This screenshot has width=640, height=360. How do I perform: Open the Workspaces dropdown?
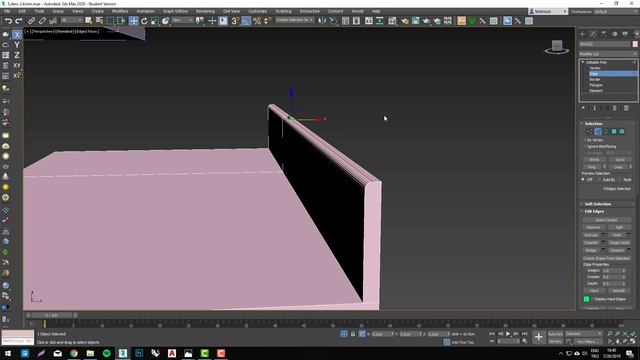coord(616,11)
